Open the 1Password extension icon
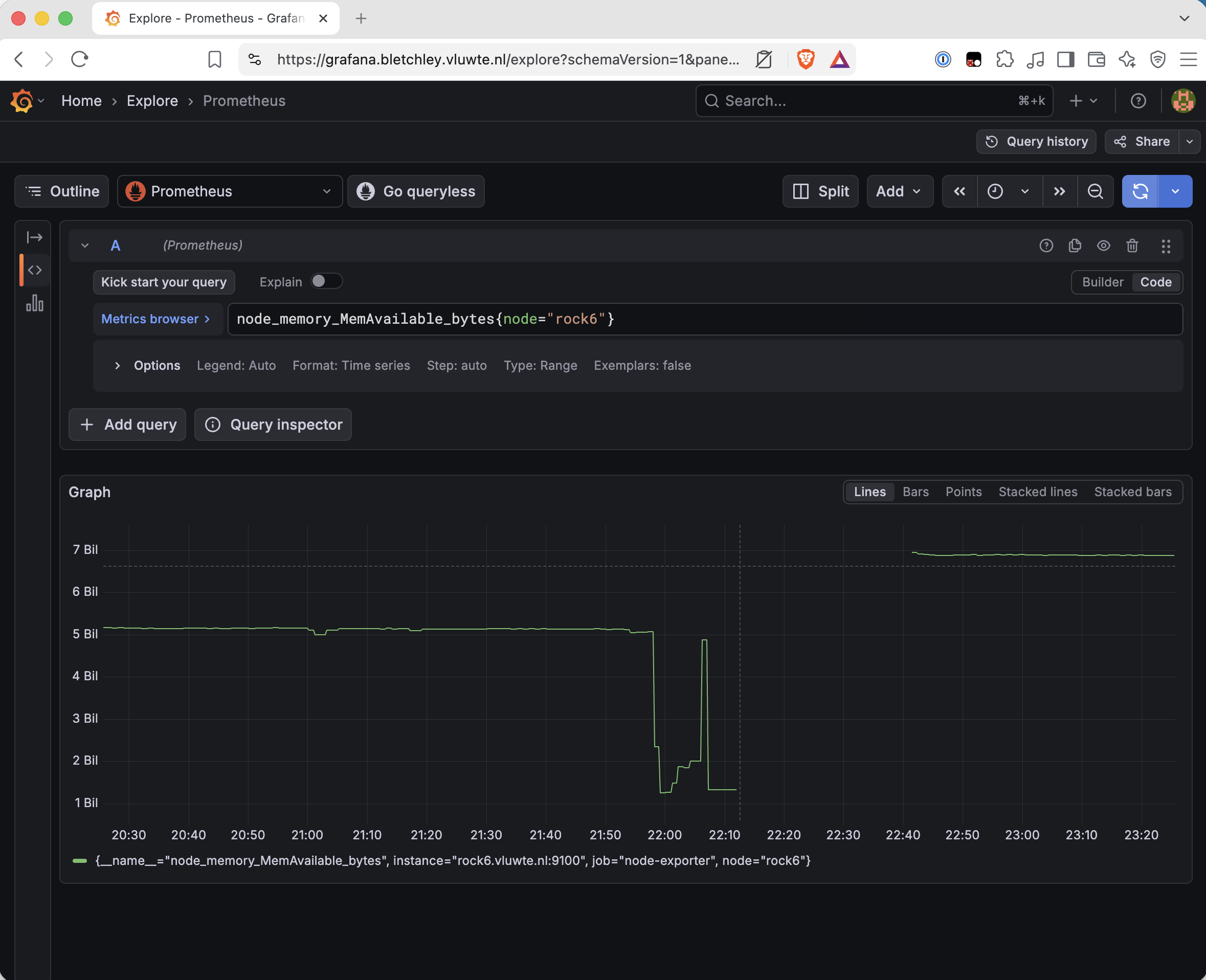Viewport: 1206px width, 980px height. click(943, 59)
